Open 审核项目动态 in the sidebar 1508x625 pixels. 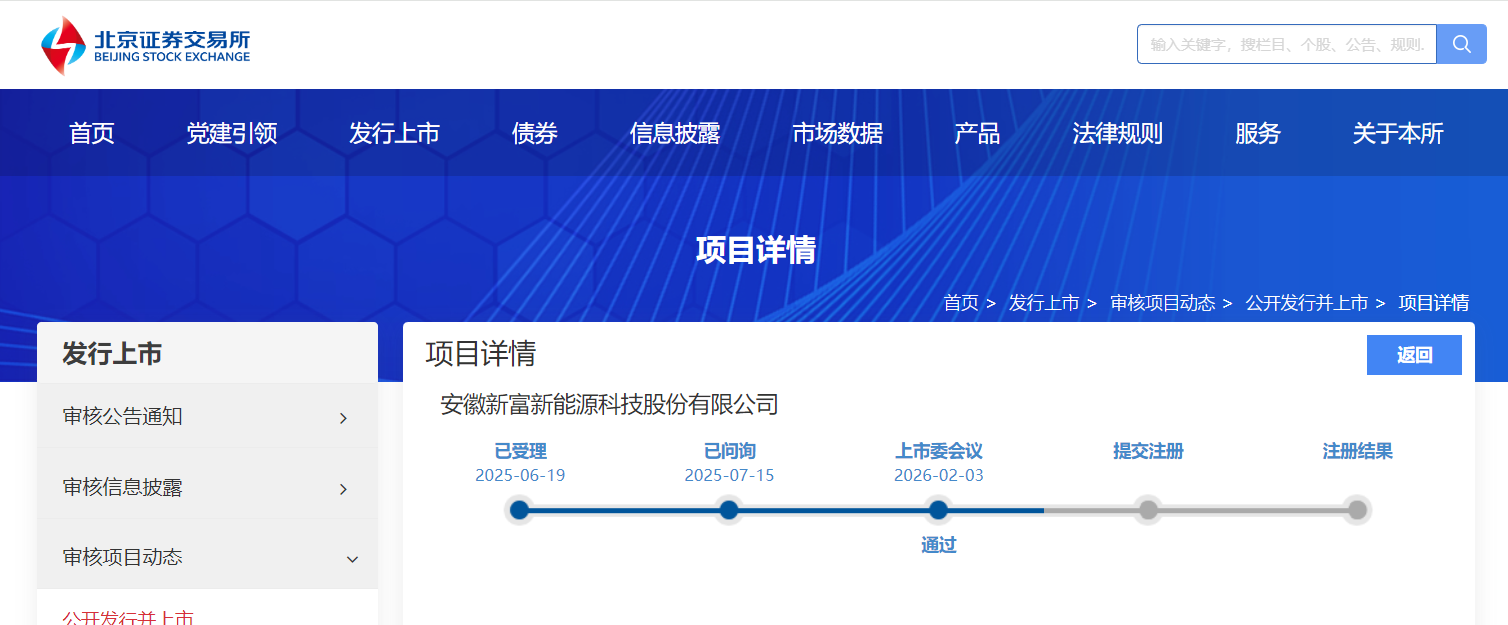point(123,557)
